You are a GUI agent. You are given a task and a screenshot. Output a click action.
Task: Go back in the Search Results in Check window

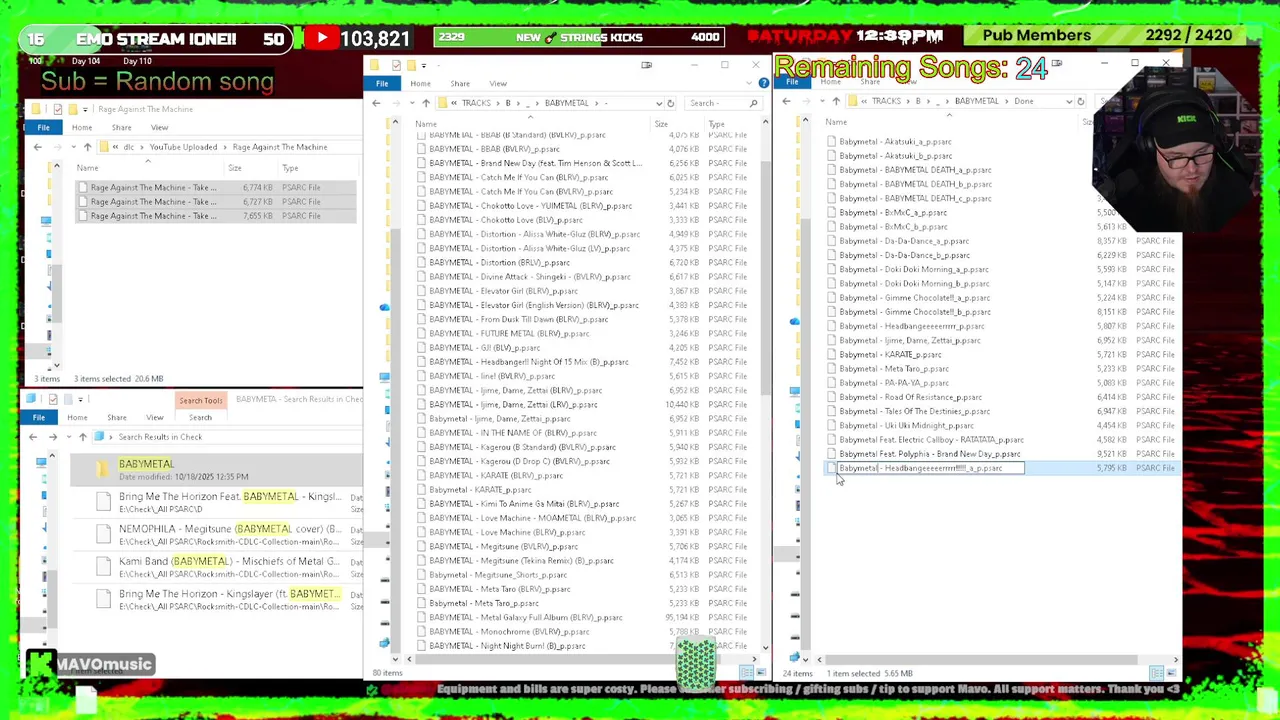pyautogui.click(x=33, y=437)
